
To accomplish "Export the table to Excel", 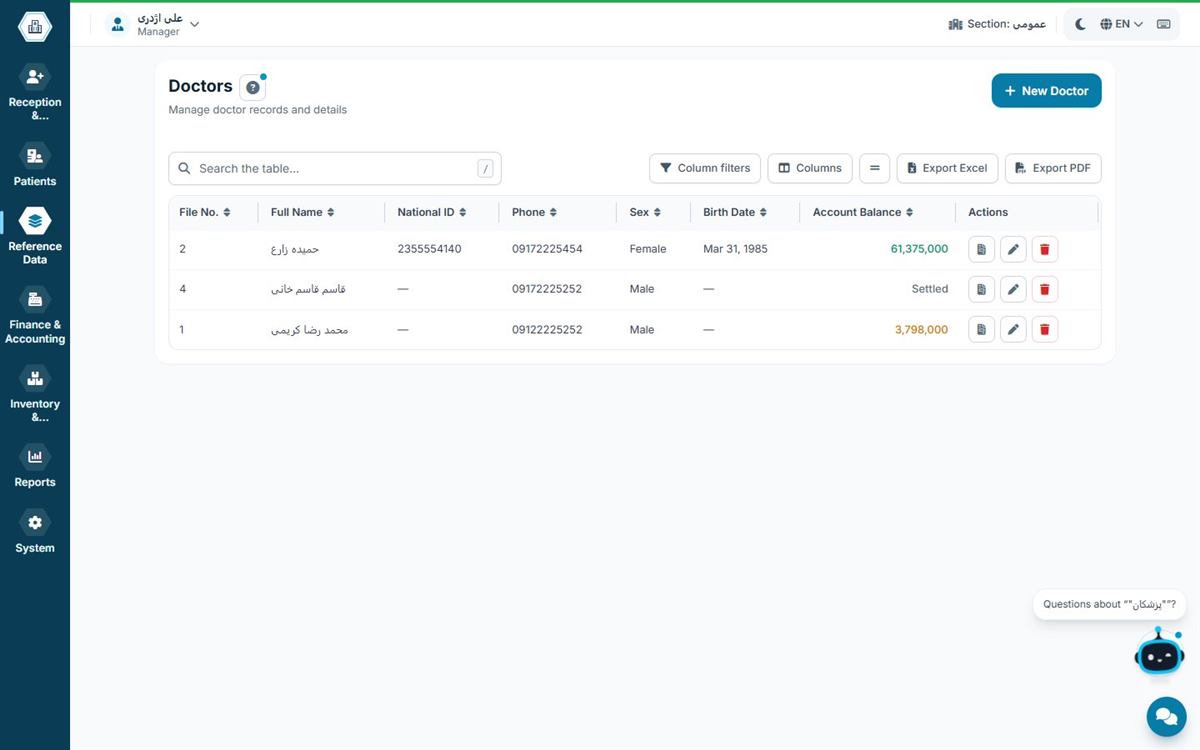I will [947, 168].
